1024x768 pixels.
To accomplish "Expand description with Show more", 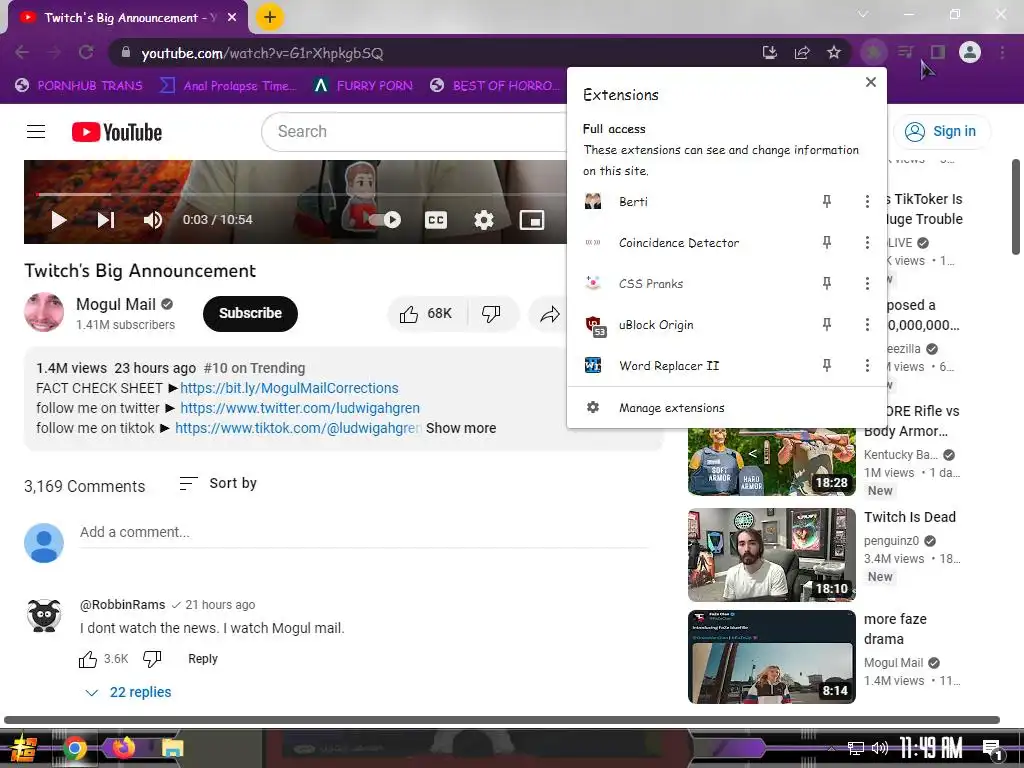I will coord(461,428).
